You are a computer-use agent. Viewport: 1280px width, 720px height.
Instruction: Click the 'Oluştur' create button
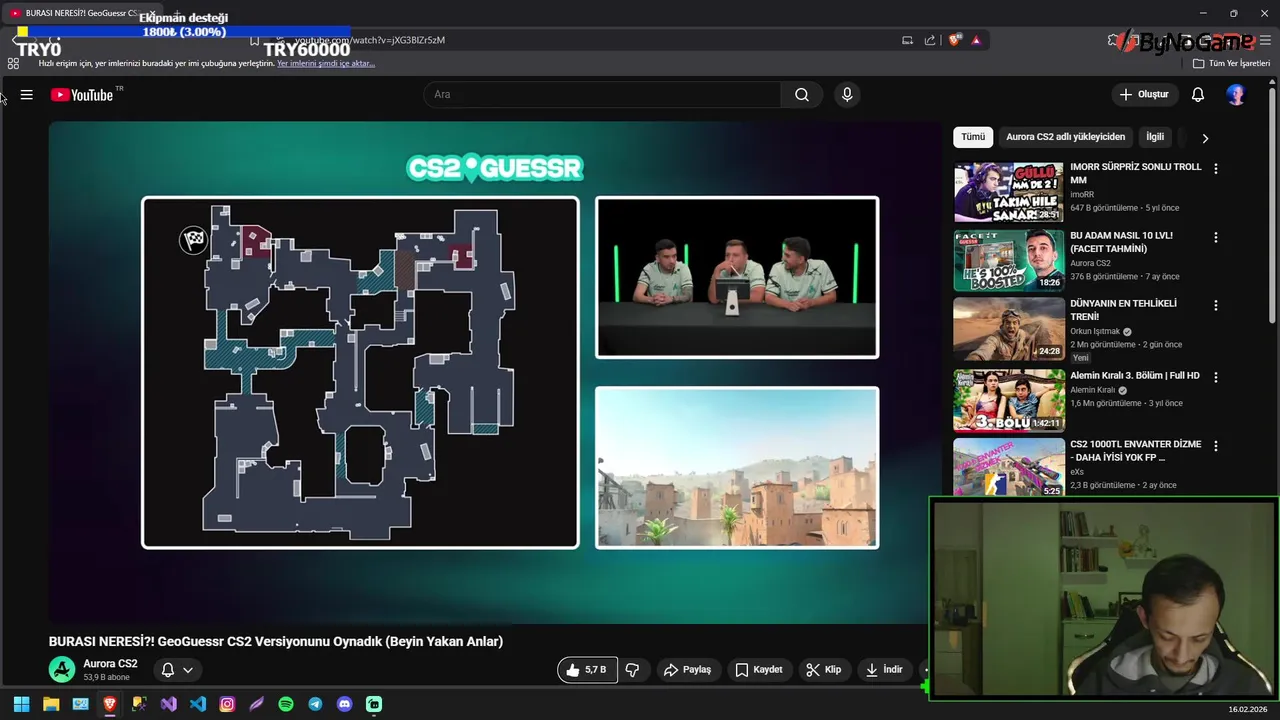(x=1144, y=95)
